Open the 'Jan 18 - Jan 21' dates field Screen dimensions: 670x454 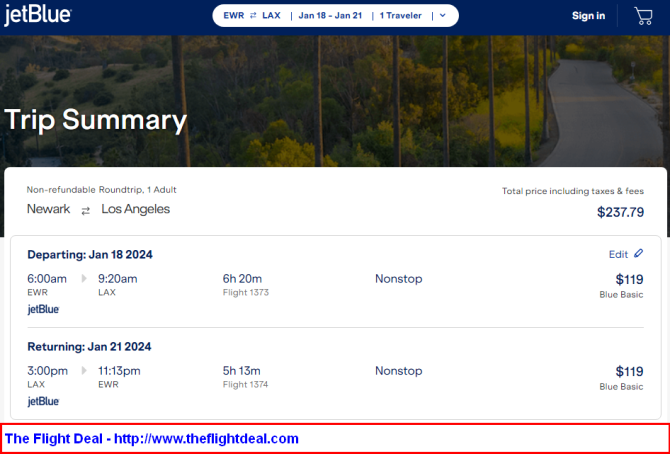click(x=330, y=15)
